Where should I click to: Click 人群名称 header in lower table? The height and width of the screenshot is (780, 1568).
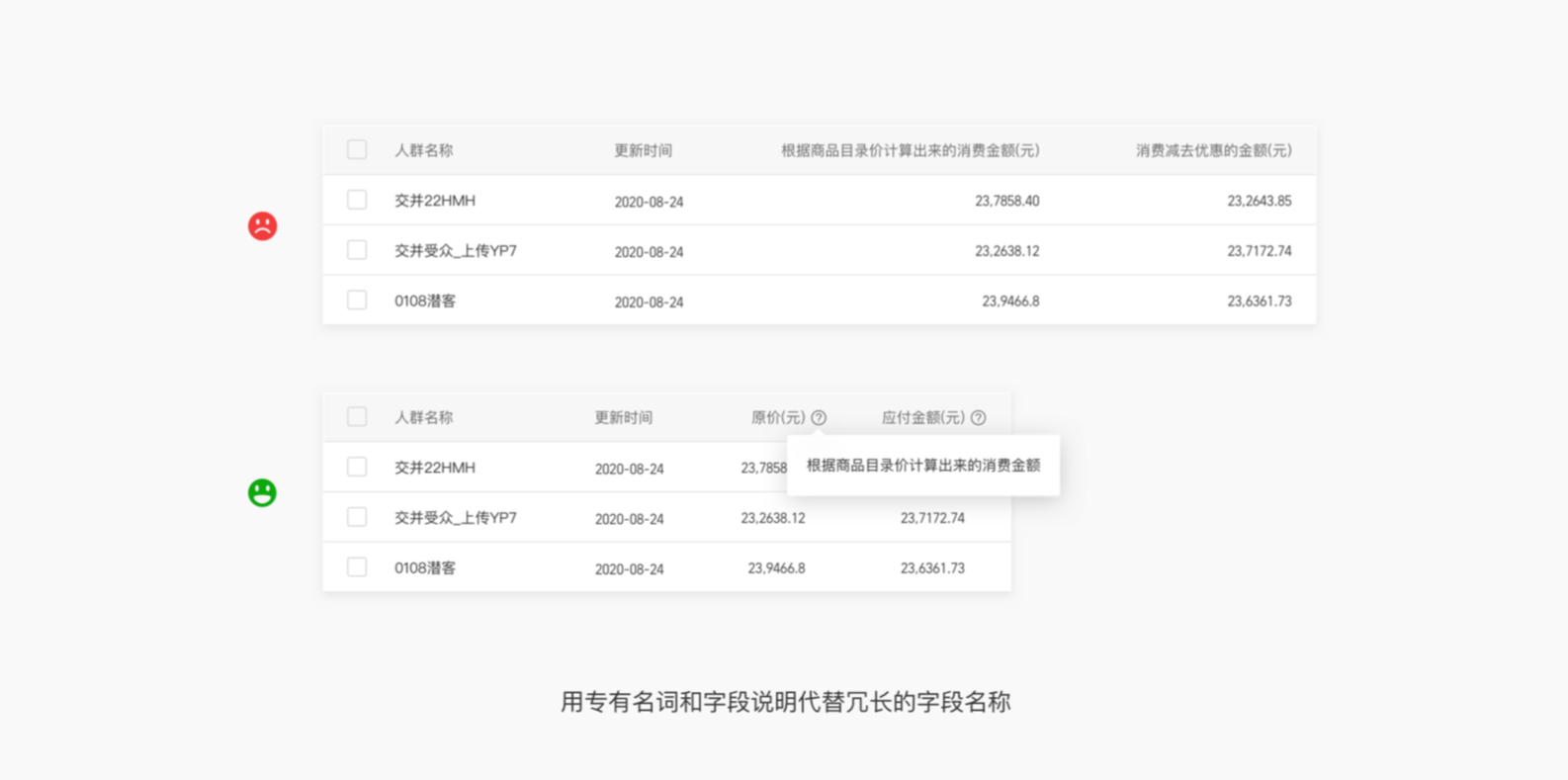424,417
